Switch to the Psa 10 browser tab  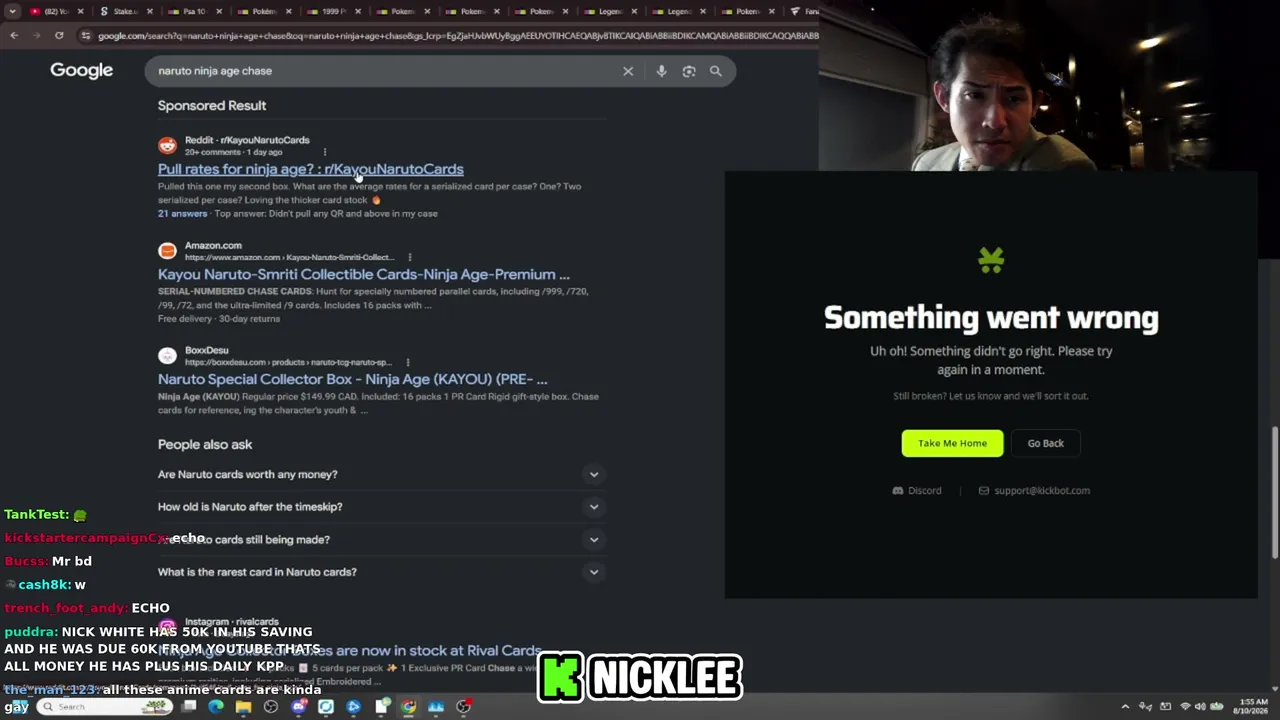tap(195, 11)
